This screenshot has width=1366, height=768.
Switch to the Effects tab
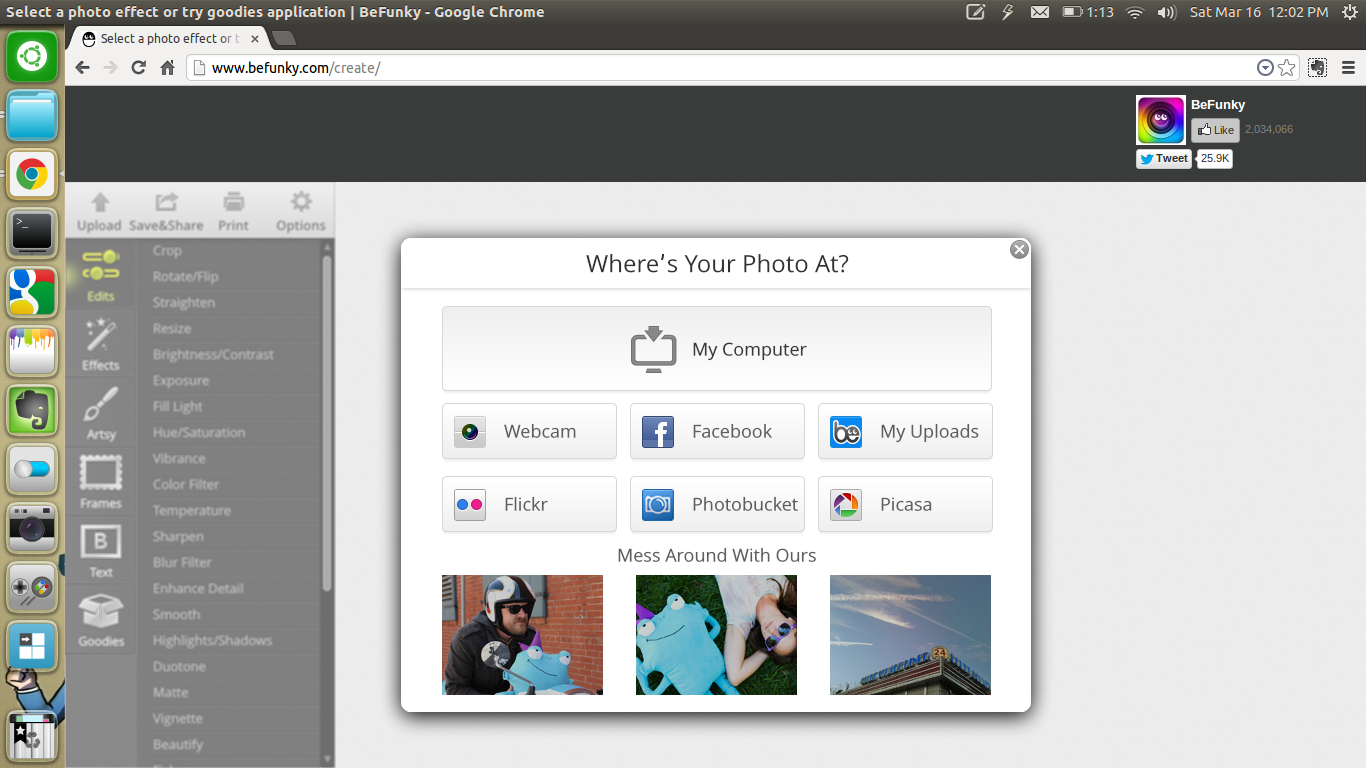[101, 343]
